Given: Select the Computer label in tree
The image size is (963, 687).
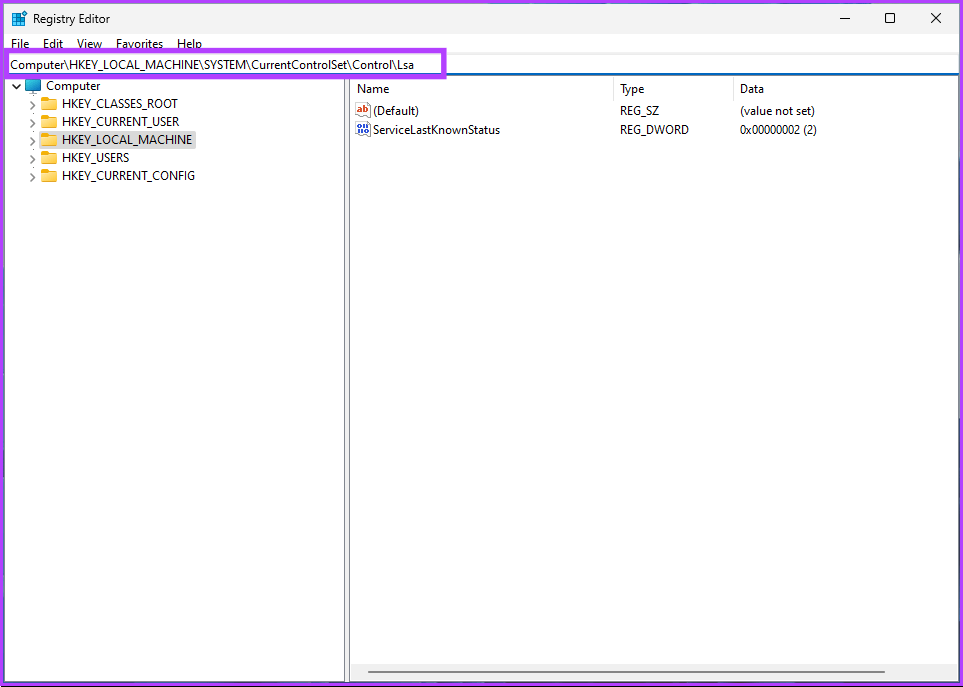Looking at the screenshot, I should 73,86.
